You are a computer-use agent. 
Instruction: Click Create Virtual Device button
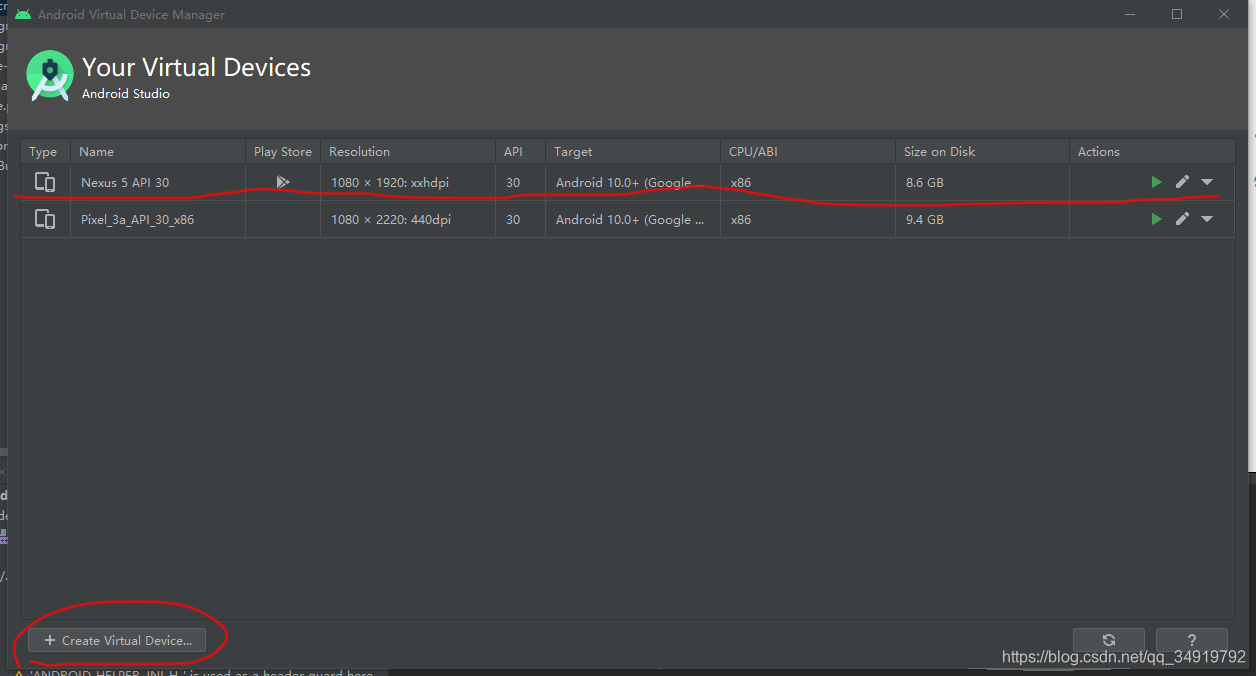[x=117, y=640]
